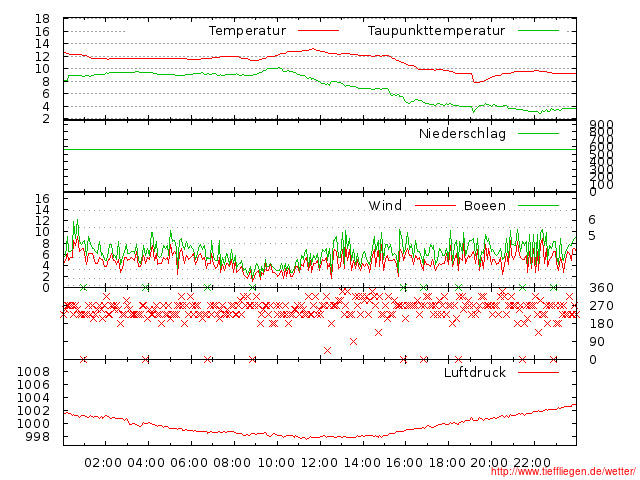Open the tieffliegen.de/wetter link

point(563,472)
